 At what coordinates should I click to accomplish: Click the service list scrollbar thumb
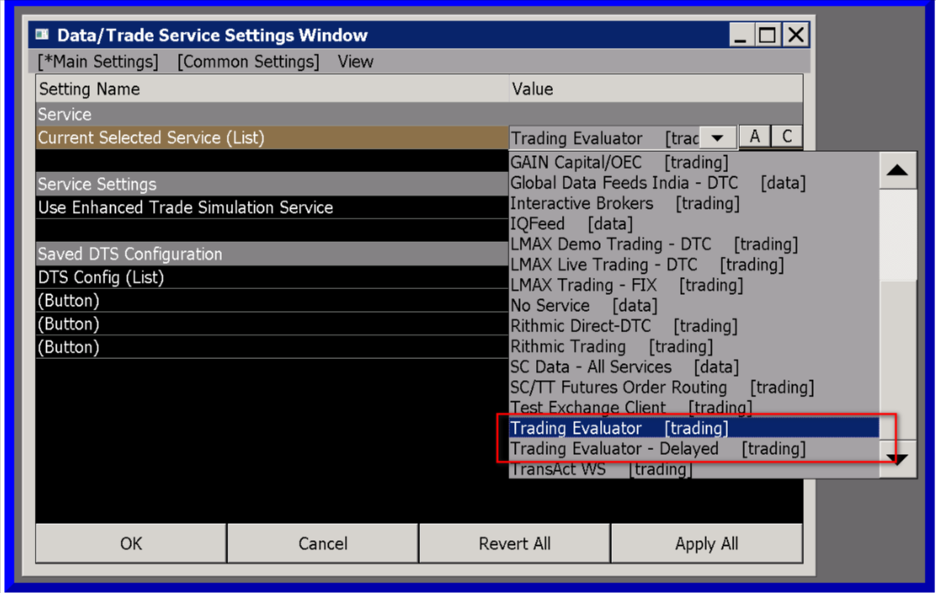(897, 235)
